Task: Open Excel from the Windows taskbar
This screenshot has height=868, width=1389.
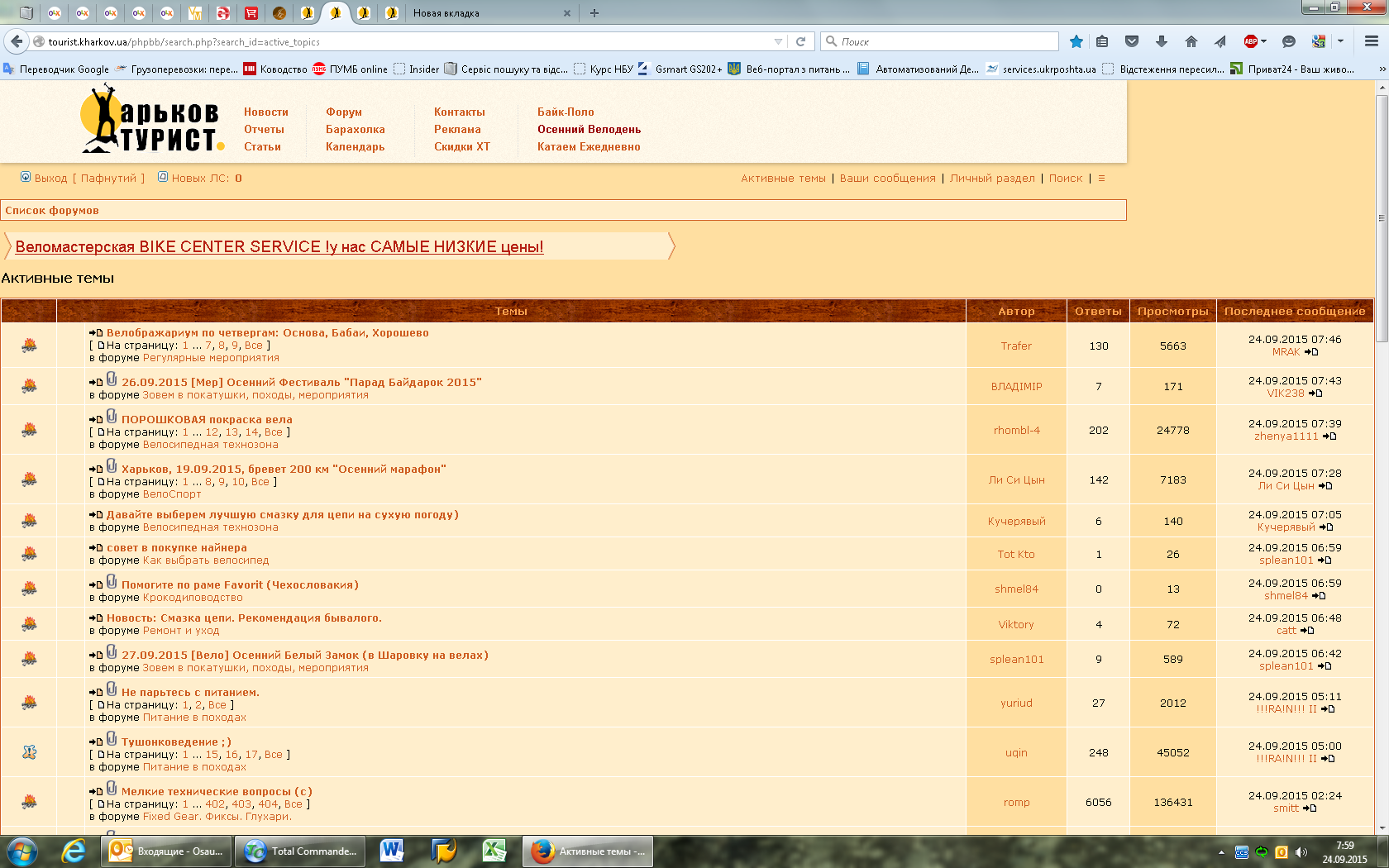Action: (x=494, y=851)
